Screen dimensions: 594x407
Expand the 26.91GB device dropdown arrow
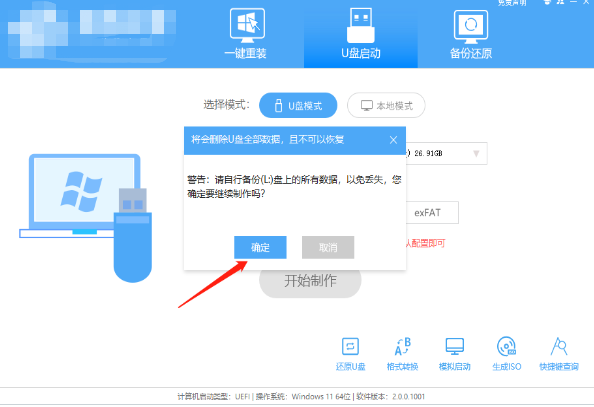(476, 153)
